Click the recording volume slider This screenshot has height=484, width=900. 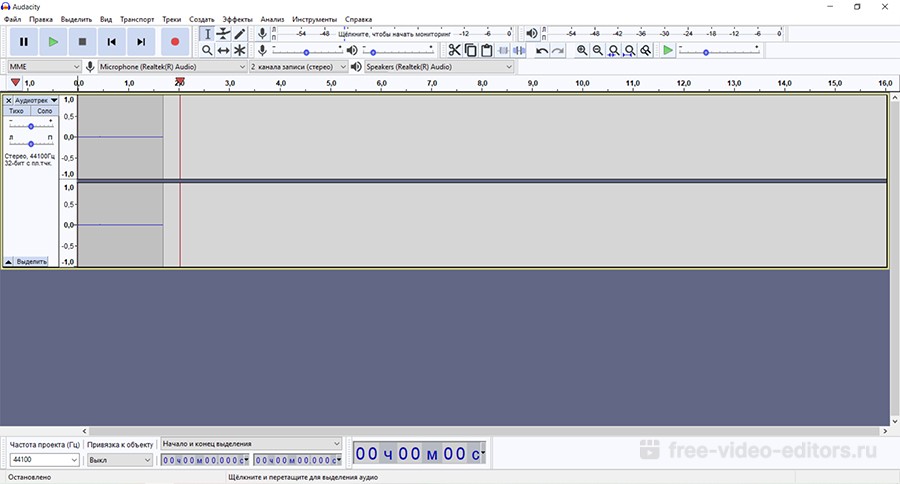[307, 51]
